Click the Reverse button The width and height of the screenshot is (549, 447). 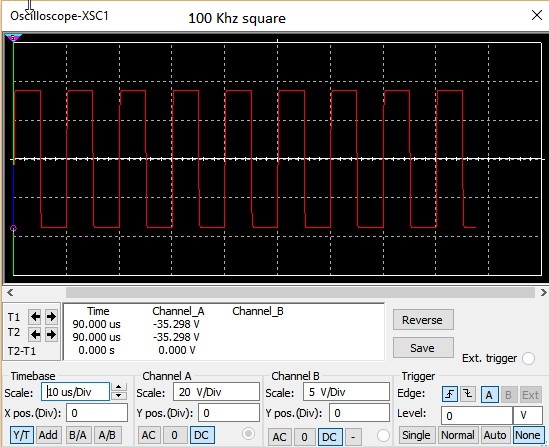[423, 320]
